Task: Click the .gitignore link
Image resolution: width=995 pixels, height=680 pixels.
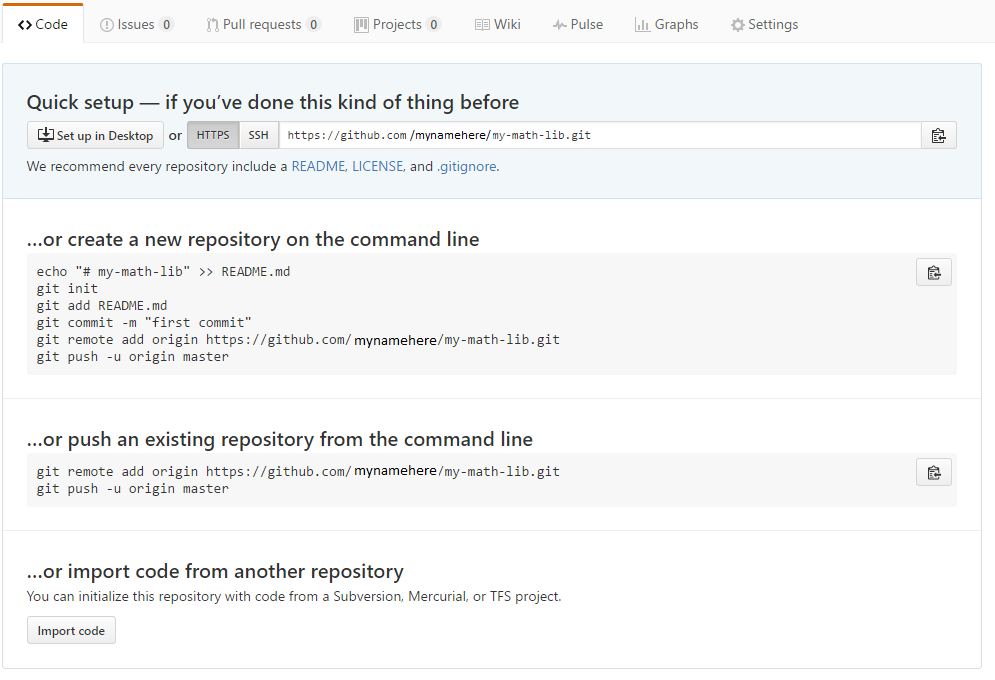Action: (x=466, y=167)
